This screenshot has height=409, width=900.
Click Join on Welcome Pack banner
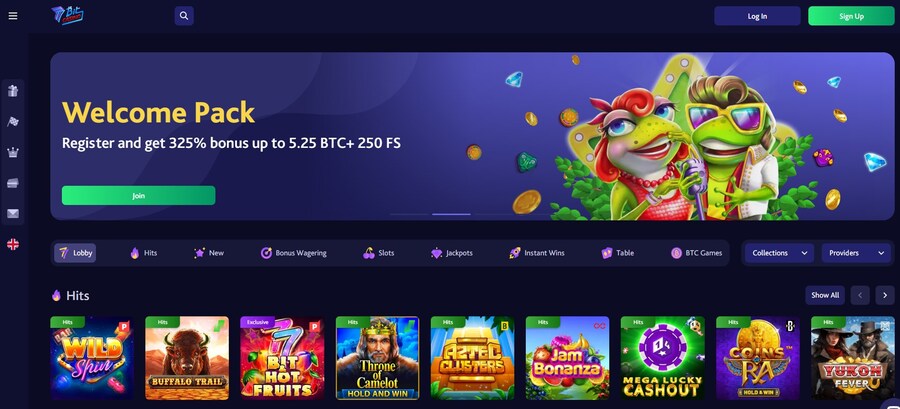(138, 196)
